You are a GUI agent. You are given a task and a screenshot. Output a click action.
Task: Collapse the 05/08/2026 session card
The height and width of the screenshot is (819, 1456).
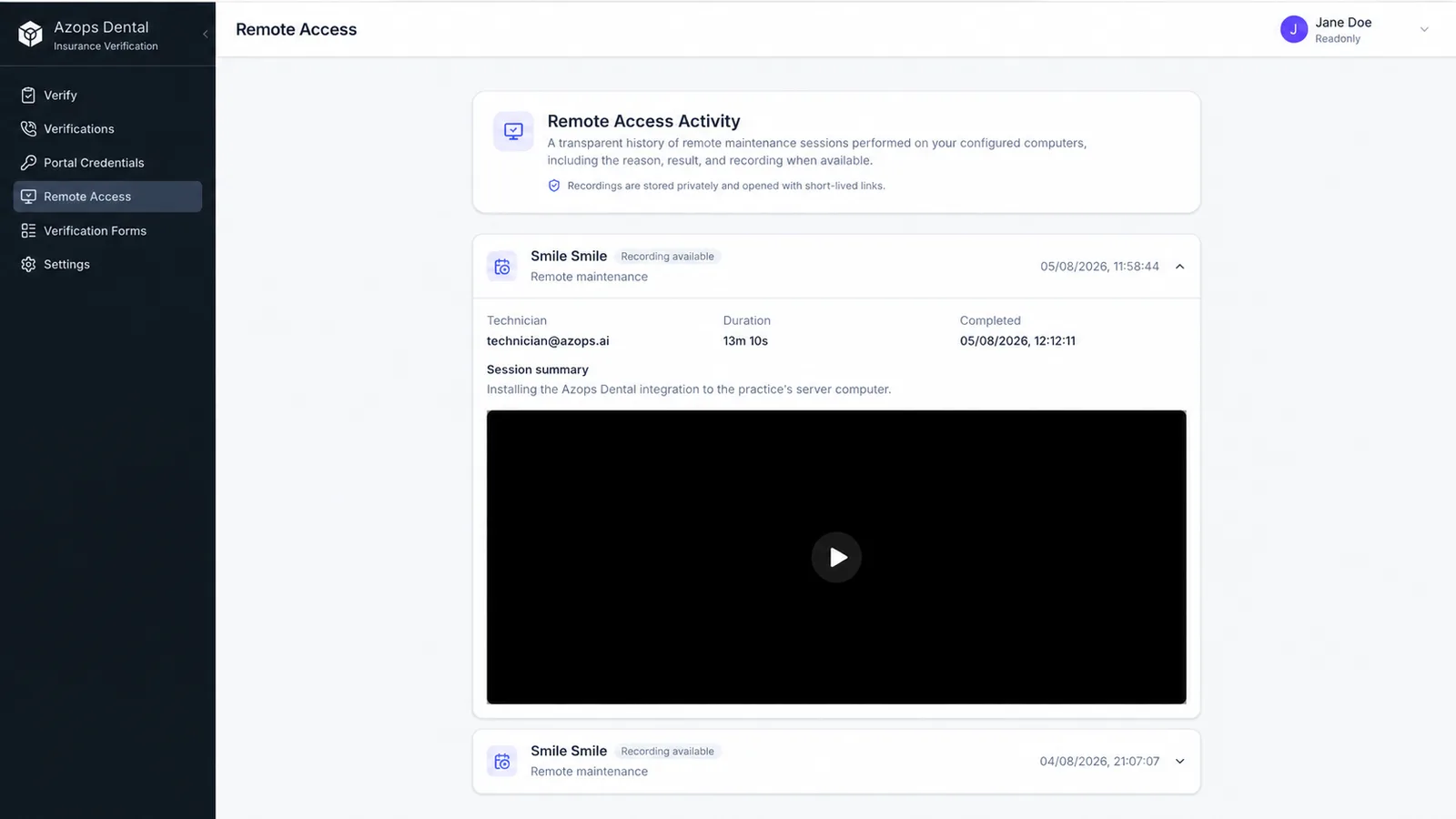[x=1179, y=267]
